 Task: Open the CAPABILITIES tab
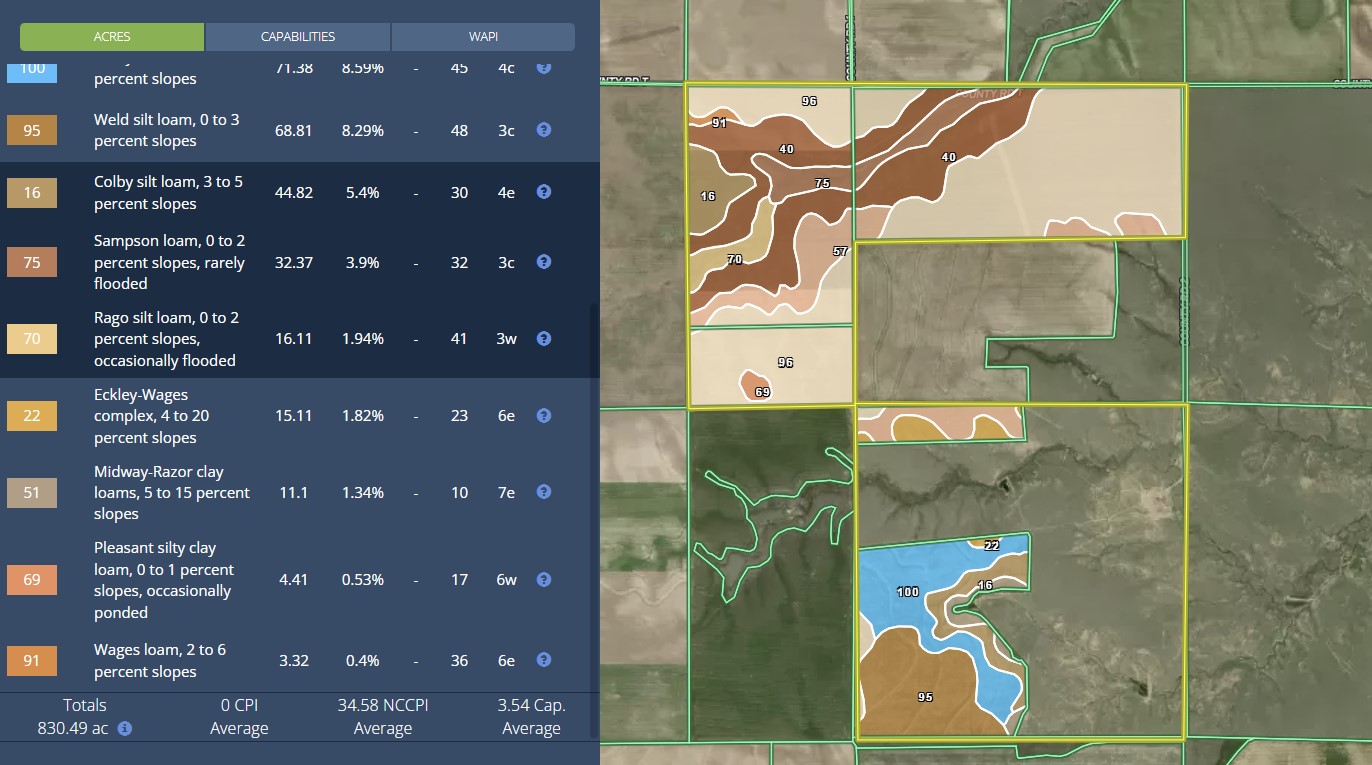[298, 37]
